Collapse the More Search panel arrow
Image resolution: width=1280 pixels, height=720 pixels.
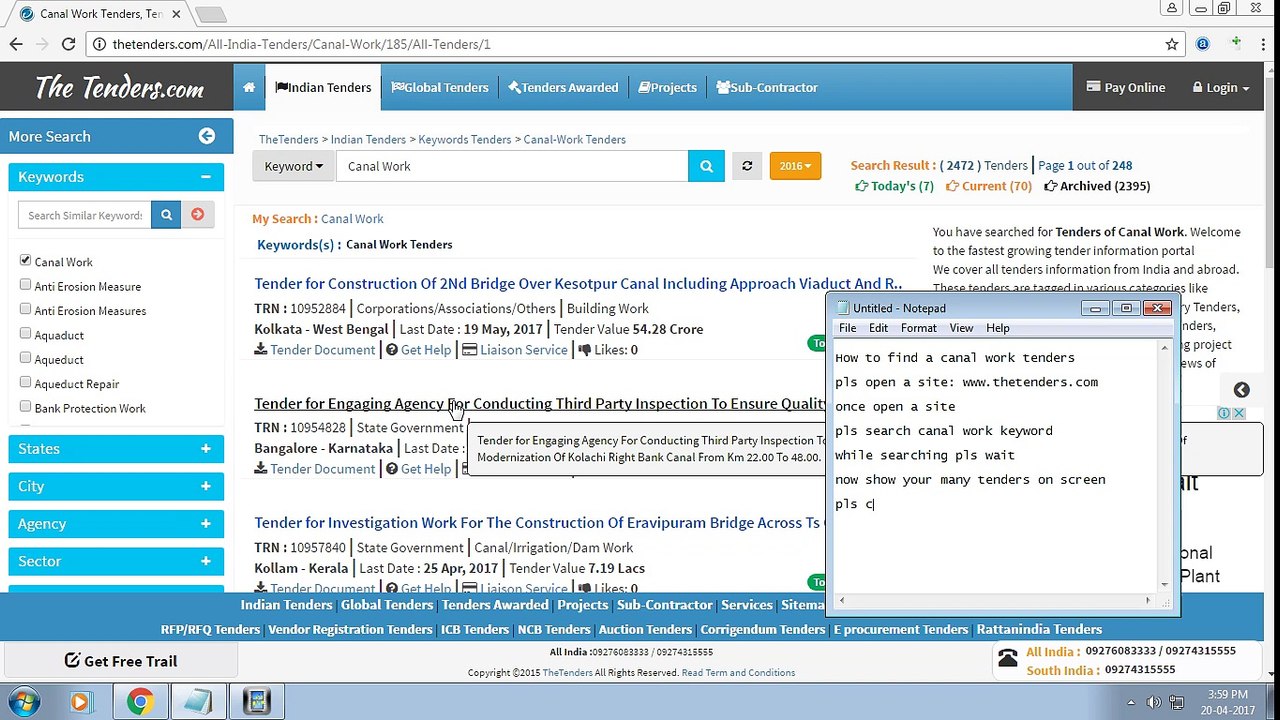coord(207,136)
